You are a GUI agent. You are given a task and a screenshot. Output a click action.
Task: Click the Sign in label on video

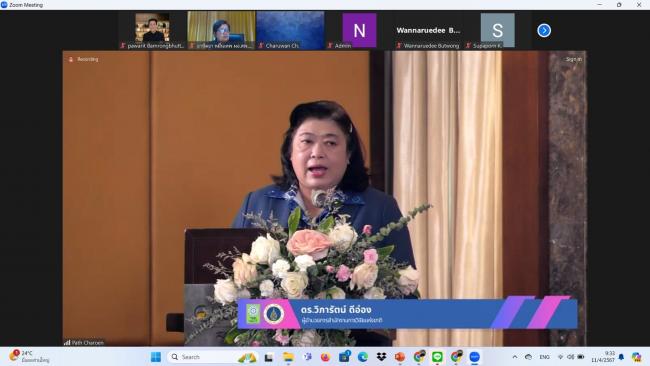pyautogui.click(x=574, y=59)
